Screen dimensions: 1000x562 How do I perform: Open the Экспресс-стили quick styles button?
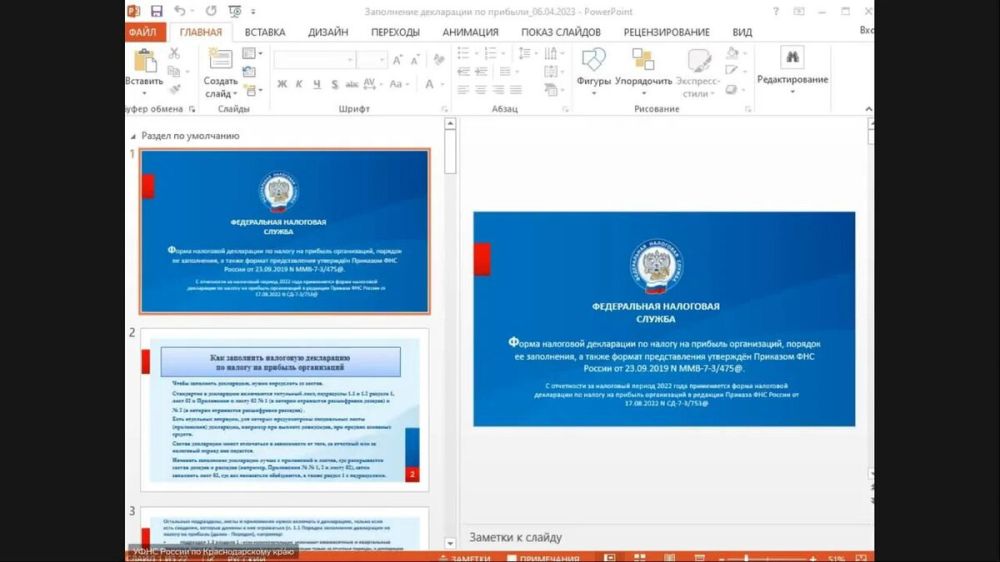click(698, 71)
